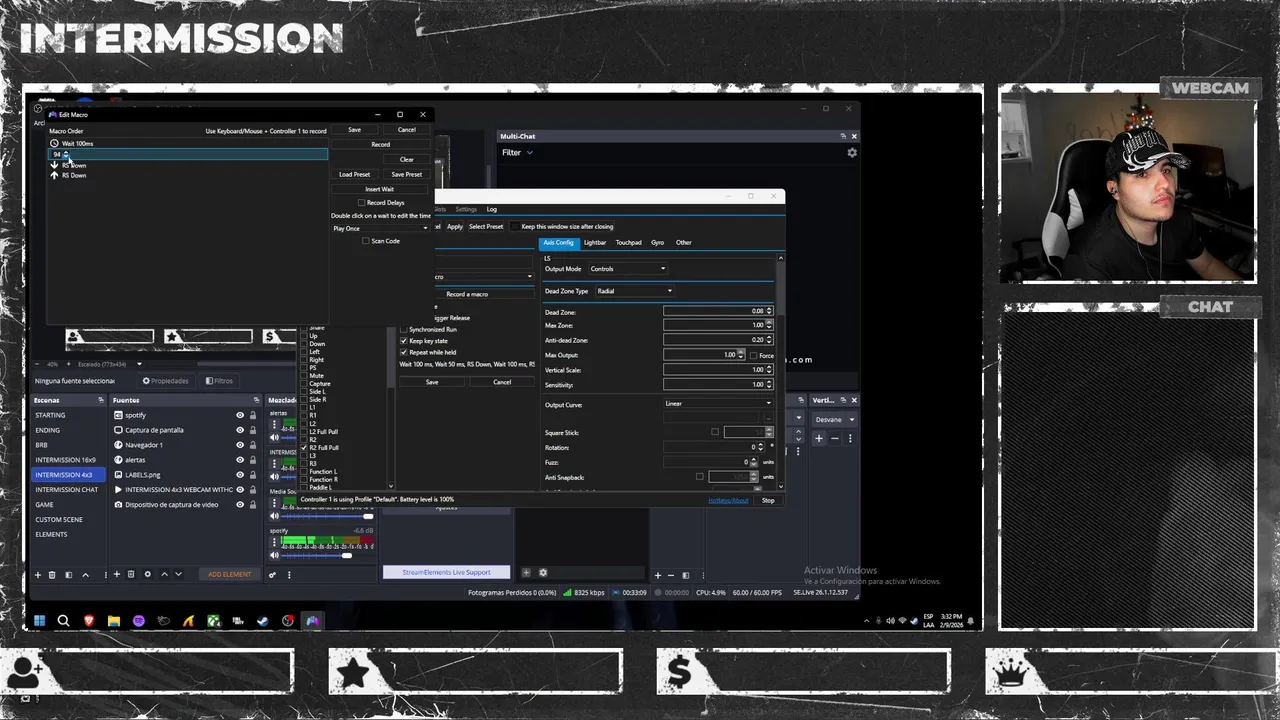Open the Dead Zone Type Radial dropdown

pos(634,291)
